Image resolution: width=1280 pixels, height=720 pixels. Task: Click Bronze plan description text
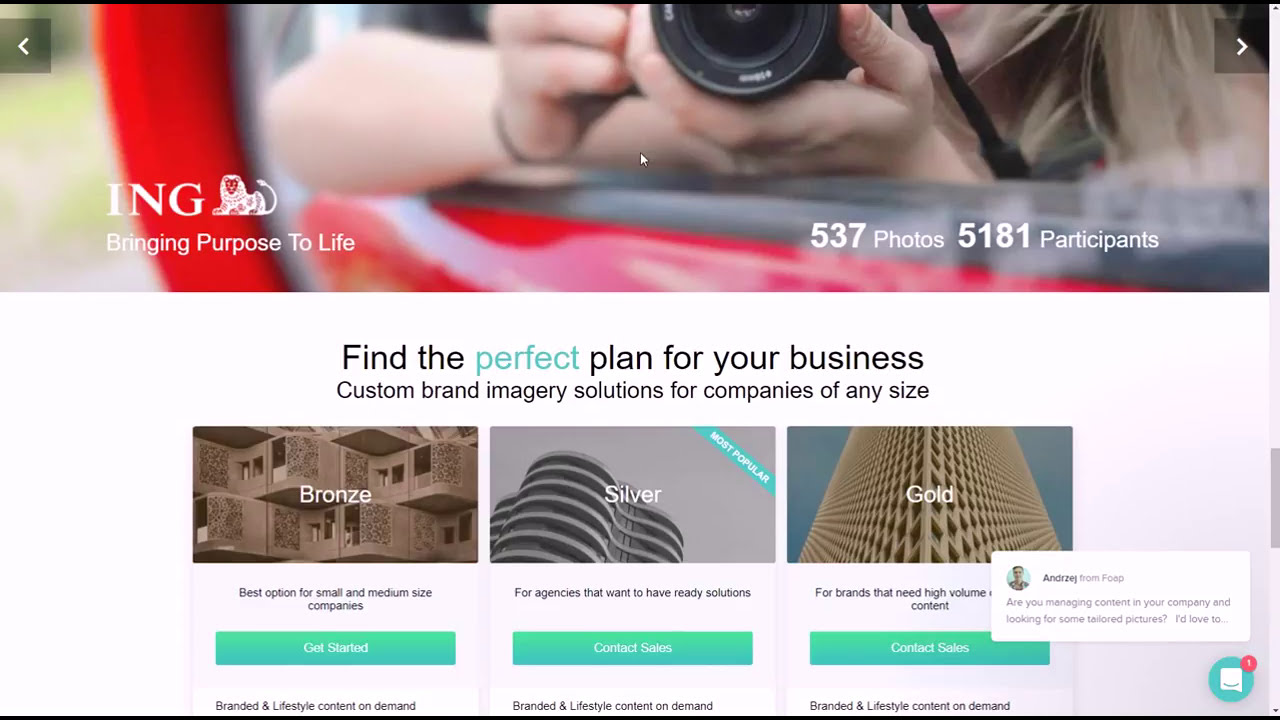point(335,599)
